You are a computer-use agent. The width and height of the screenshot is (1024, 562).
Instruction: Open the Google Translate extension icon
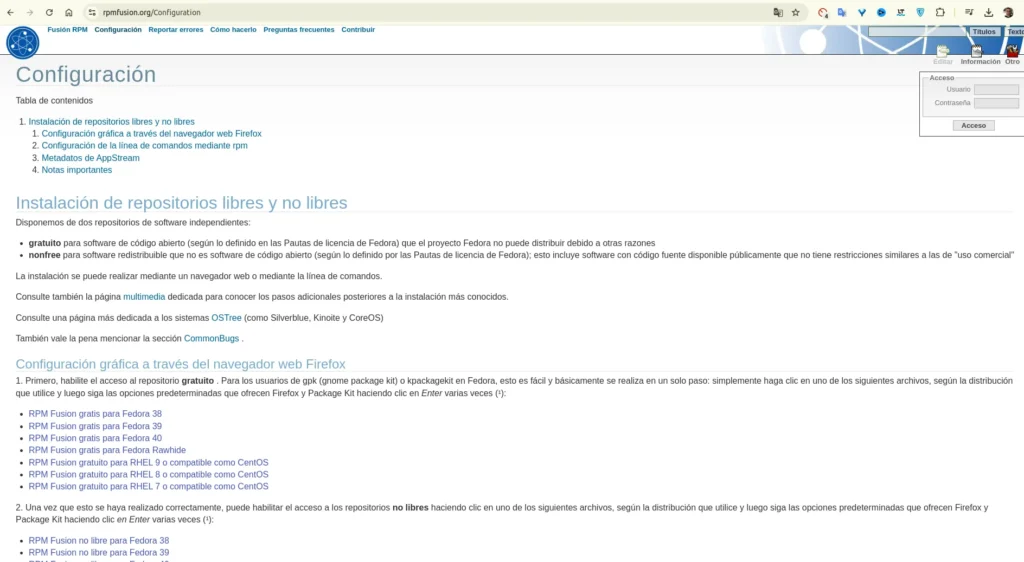pos(842,12)
